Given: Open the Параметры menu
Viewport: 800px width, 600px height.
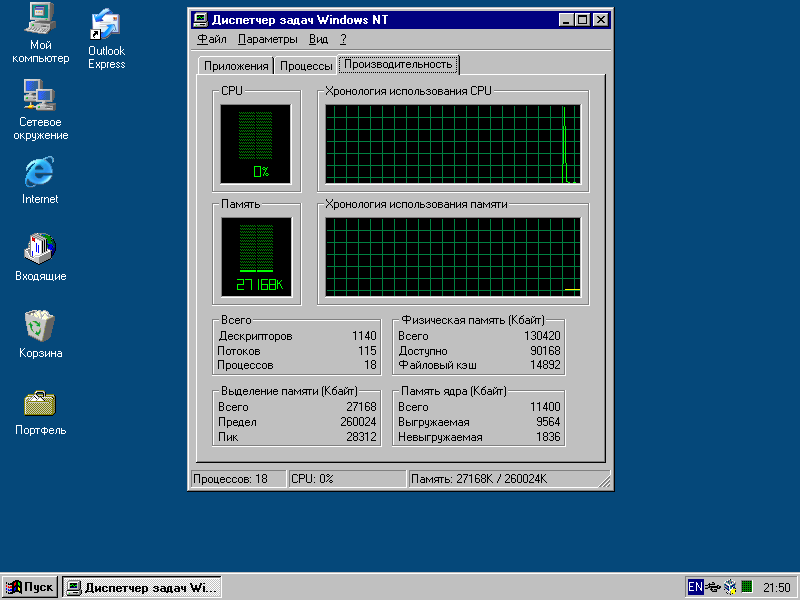Looking at the screenshot, I should 267,39.
